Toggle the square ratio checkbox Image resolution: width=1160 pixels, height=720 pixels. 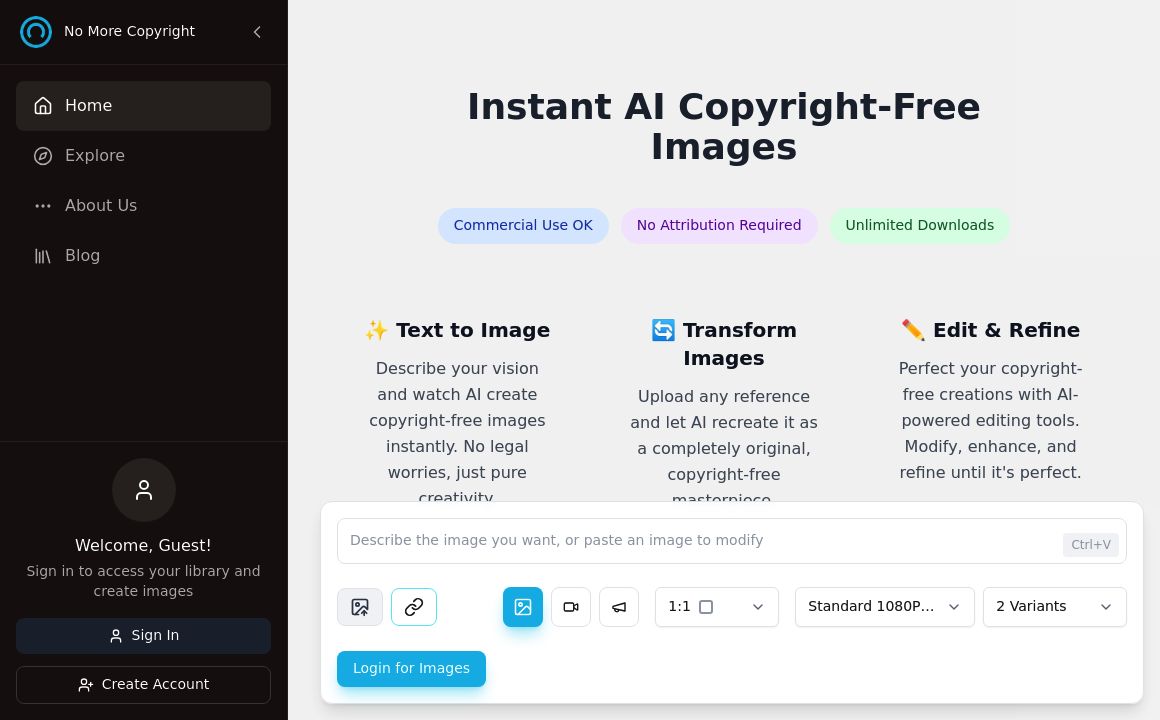click(706, 606)
